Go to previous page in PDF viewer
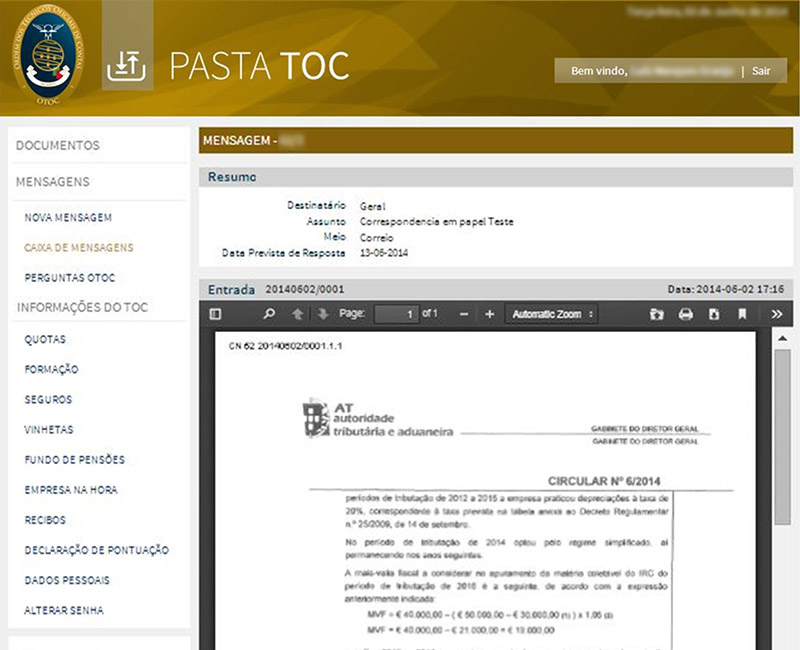Image resolution: width=800 pixels, height=650 pixels. (297, 314)
